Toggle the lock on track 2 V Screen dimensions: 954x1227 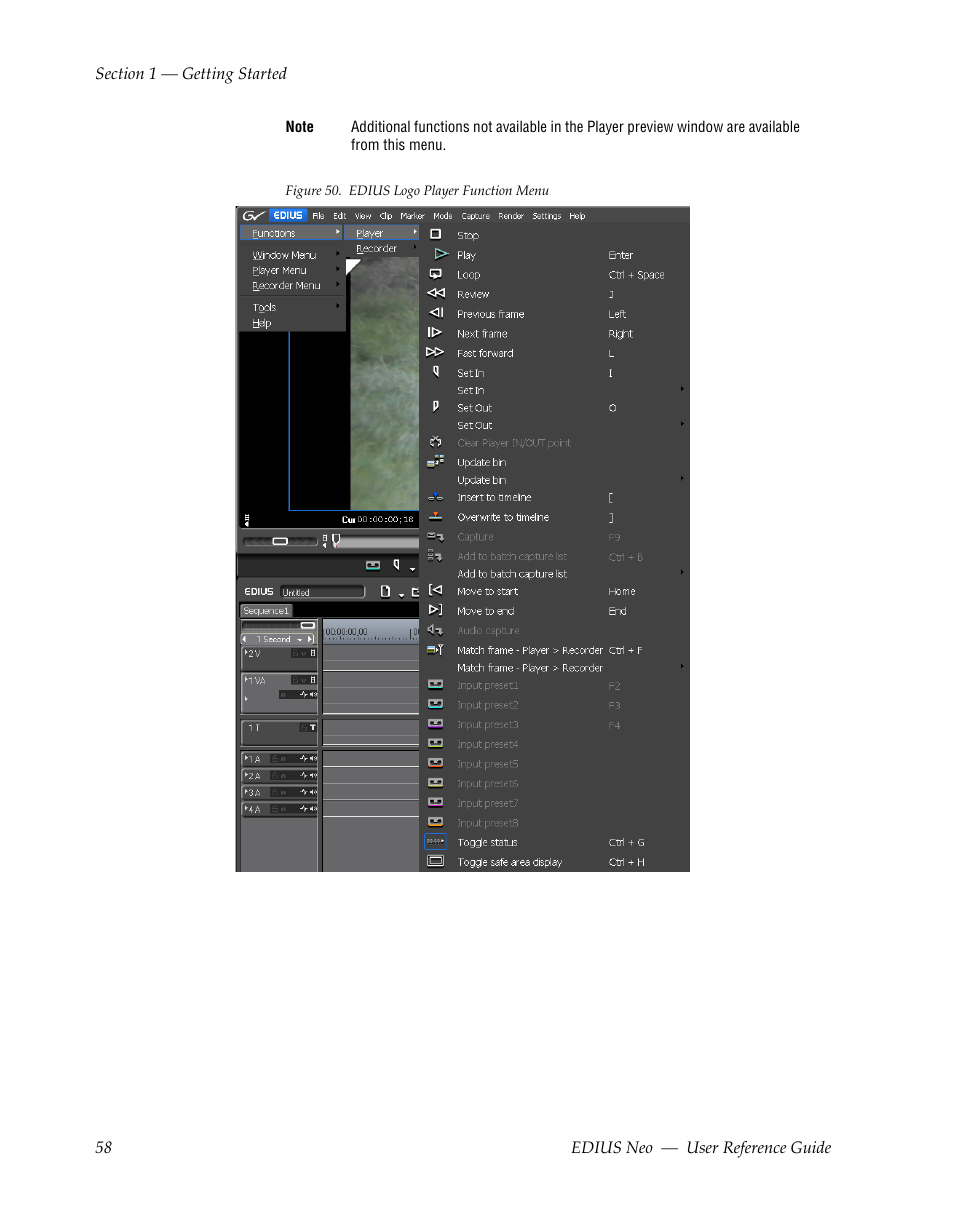(x=296, y=653)
